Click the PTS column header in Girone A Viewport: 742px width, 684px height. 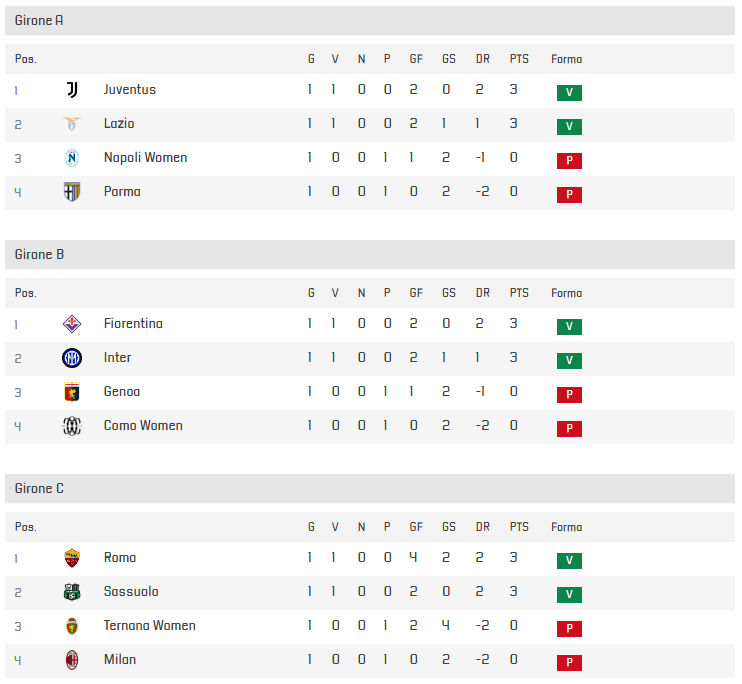point(519,59)
